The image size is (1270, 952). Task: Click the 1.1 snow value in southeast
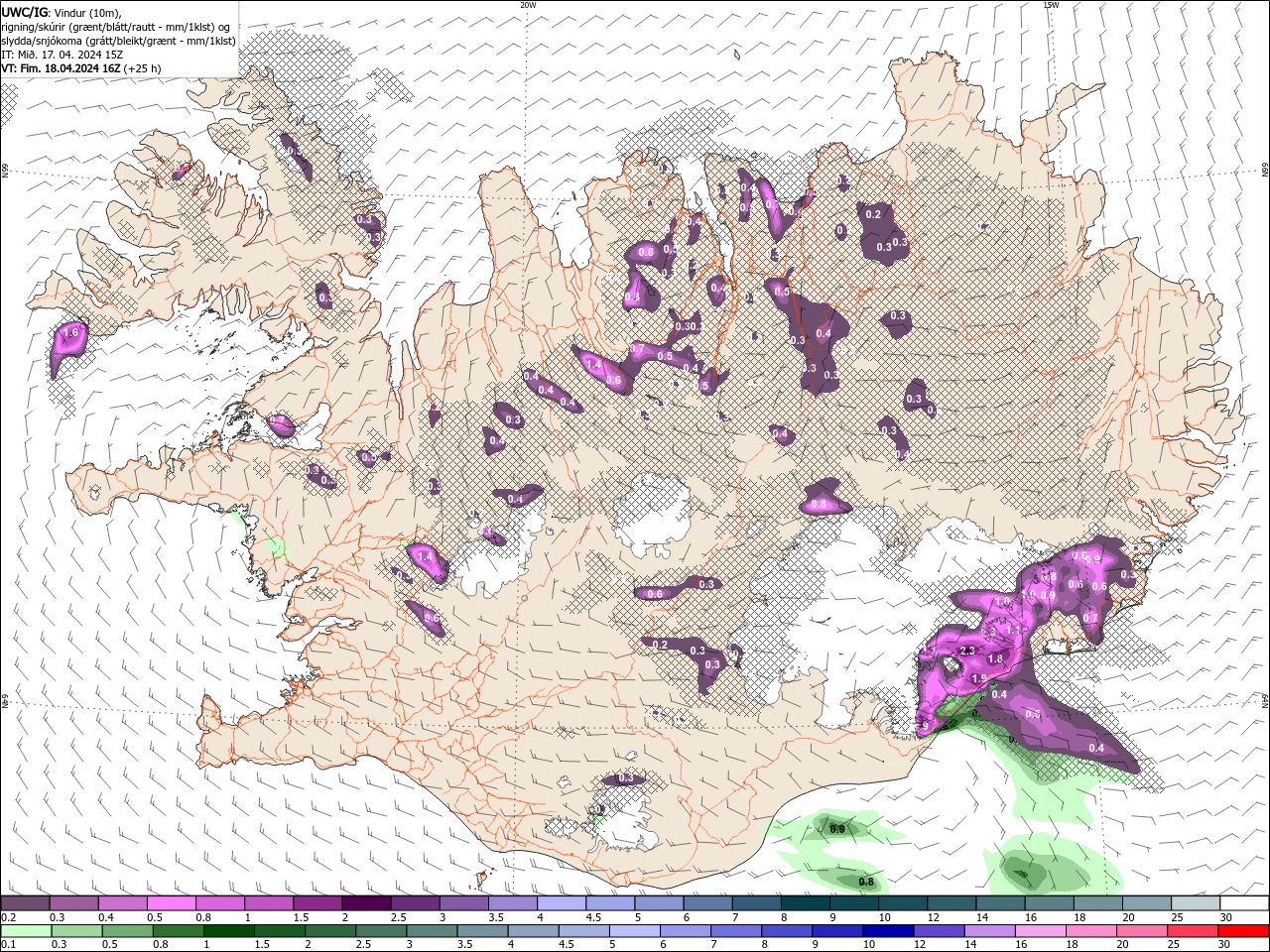point(1013,629)
